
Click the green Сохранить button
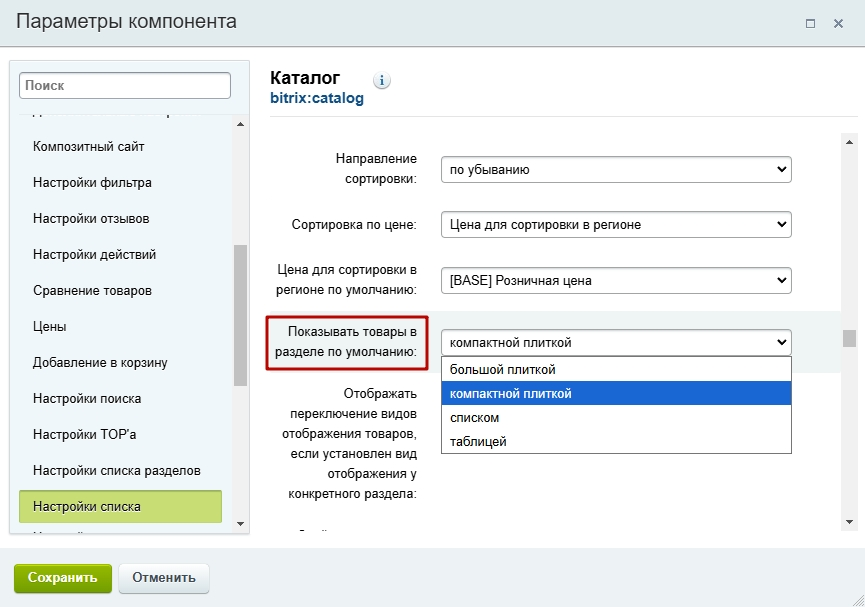(x=63, y=578)
